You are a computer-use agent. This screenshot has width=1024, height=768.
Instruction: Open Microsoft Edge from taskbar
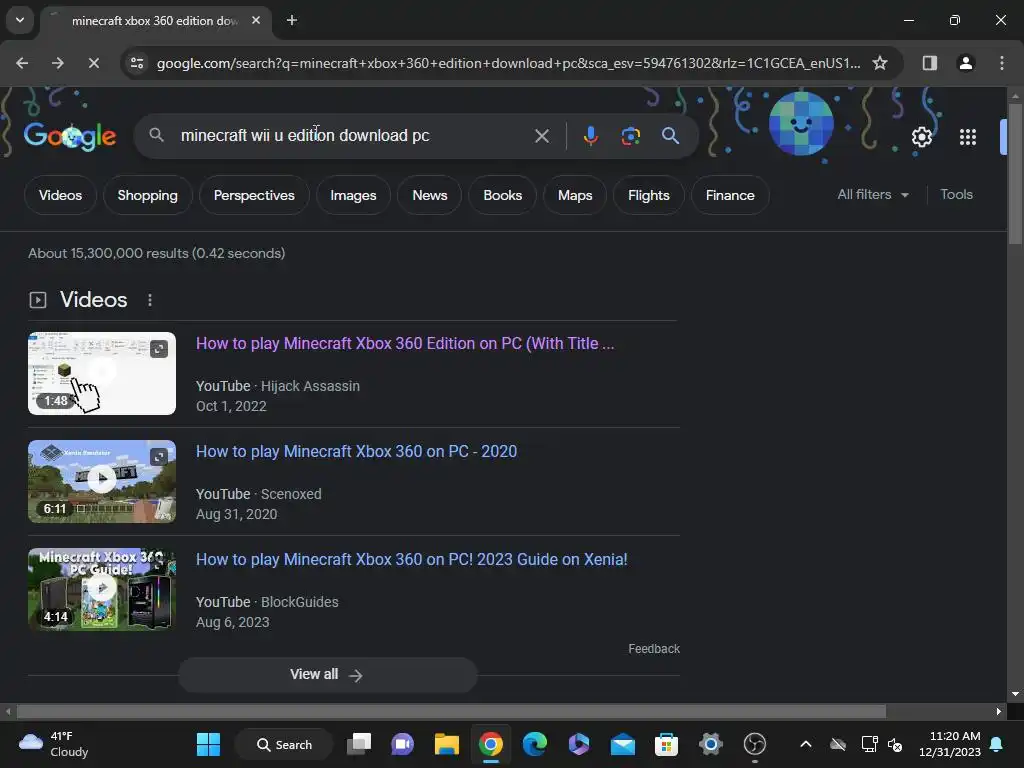click(x=534, y=744)
